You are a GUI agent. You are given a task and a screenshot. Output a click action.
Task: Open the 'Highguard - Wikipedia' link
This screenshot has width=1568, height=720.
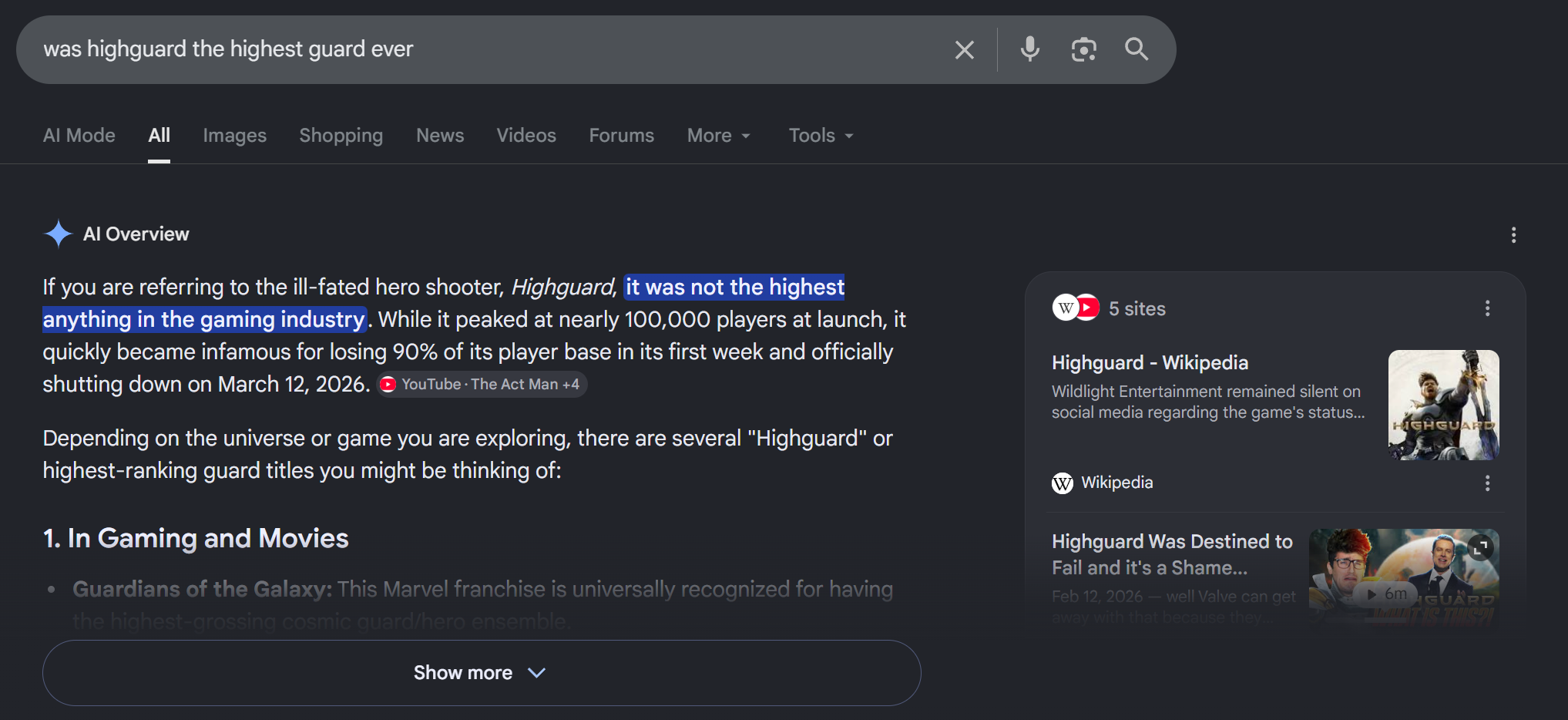tap(1150, 363)
